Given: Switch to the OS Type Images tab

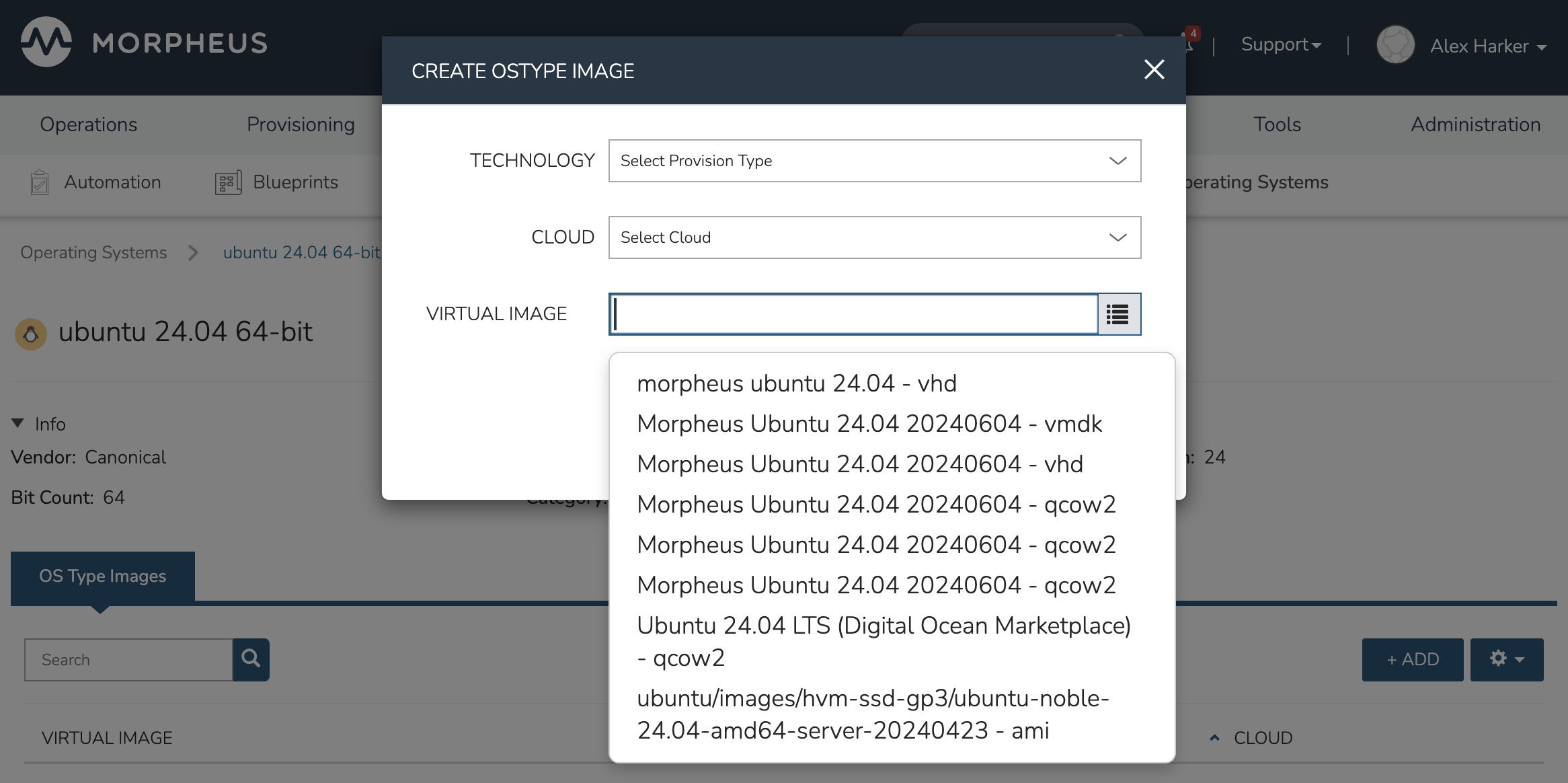Looking at the screenshot, I should [x=102, y=576].
